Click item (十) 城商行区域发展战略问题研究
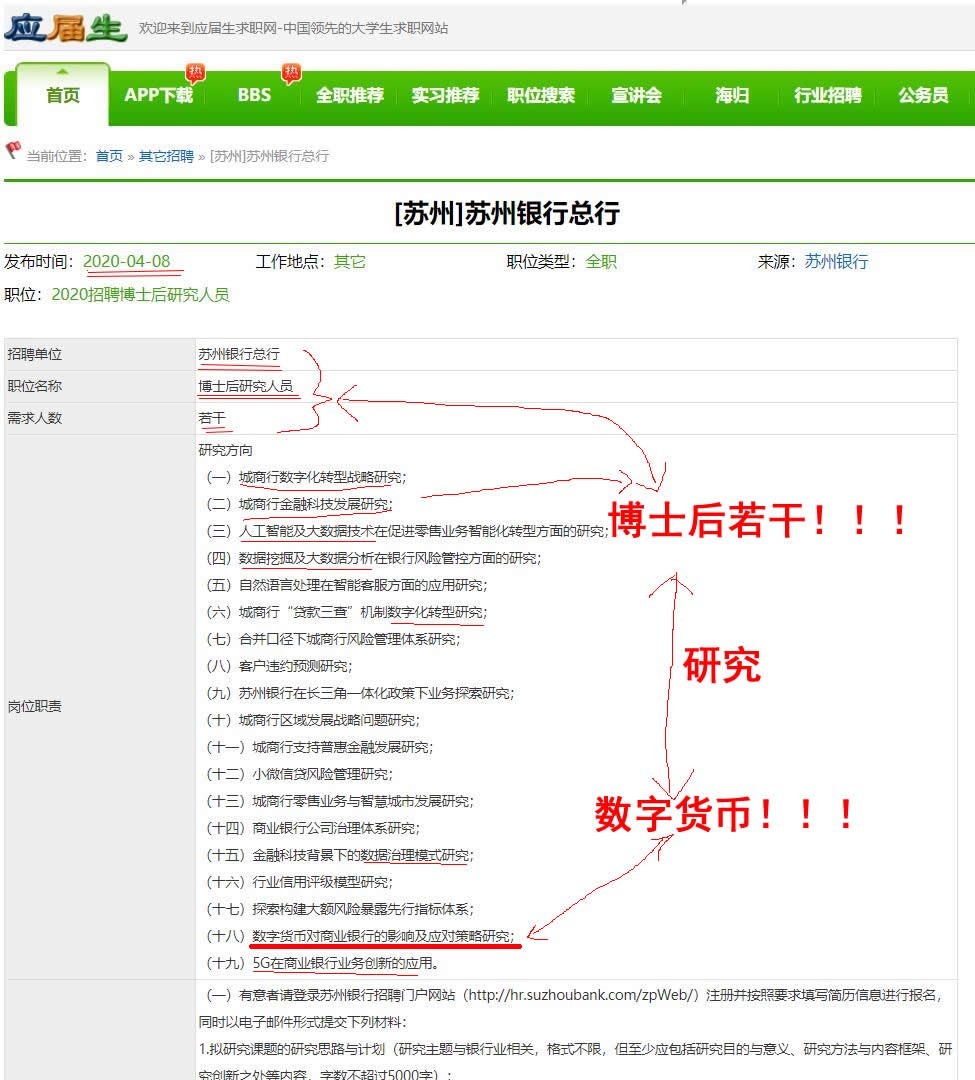This screenshot has width=975, height=1080. (313, 720)
